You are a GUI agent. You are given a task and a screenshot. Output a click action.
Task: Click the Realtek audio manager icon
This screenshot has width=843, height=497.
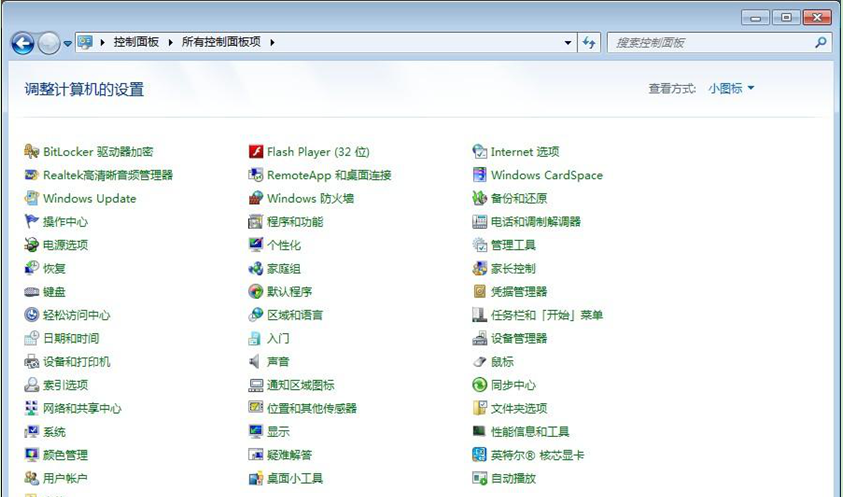click(x=32, y=175)
